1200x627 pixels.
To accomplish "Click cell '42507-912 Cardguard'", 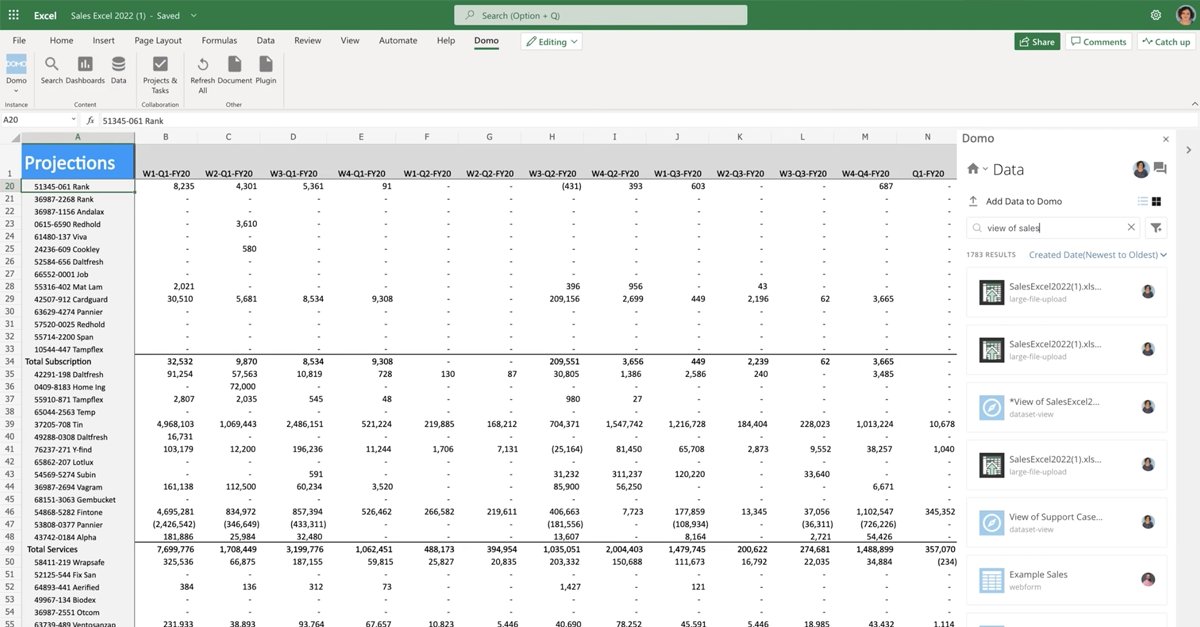I will [78, 299].
